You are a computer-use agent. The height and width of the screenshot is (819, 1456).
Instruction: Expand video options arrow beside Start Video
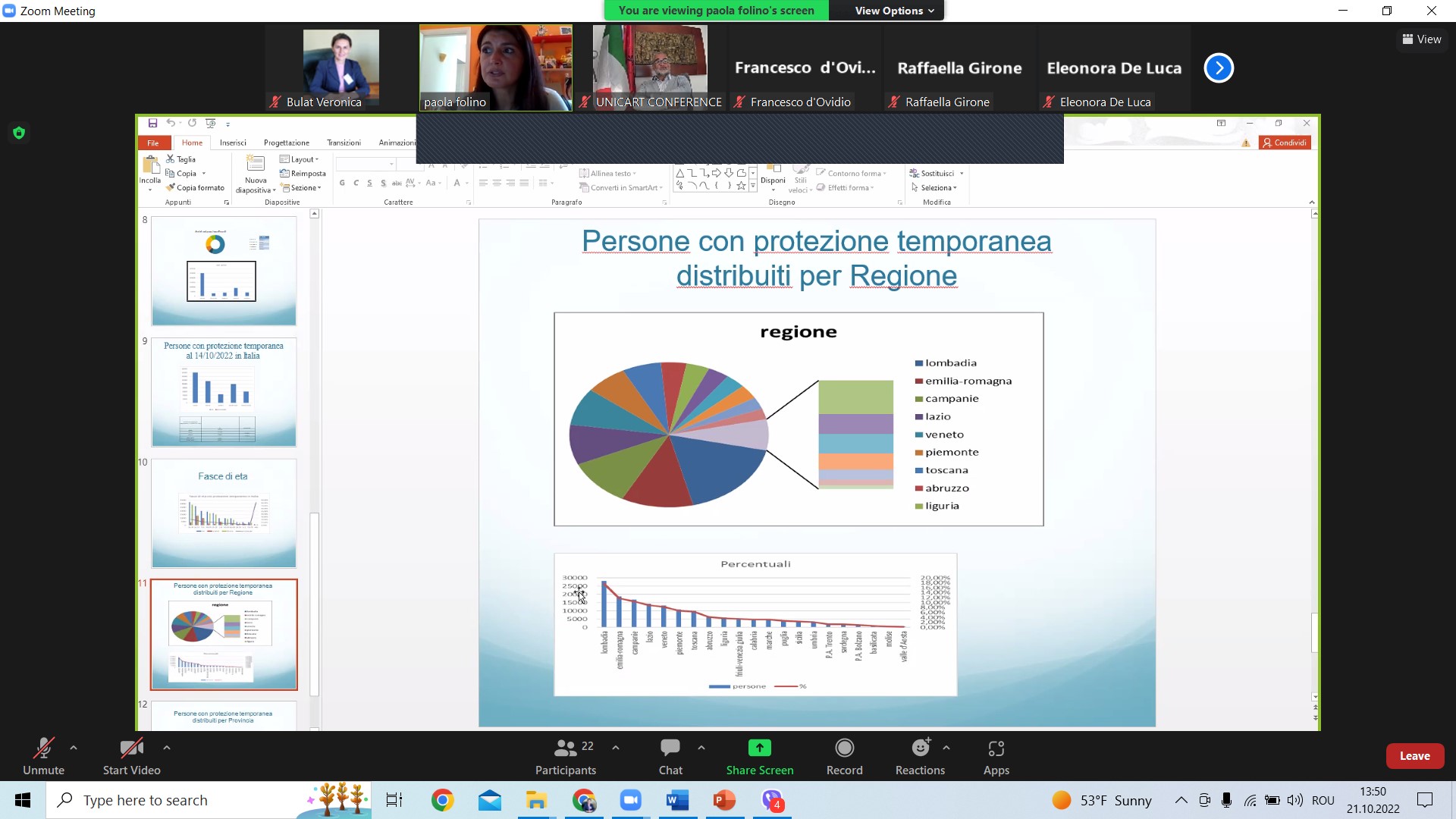click(x=167, y=748)
